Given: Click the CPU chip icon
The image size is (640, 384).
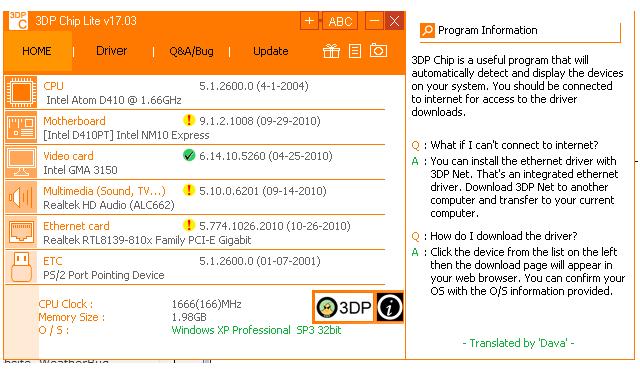Looking at the screenshot, I should pyautogui.click(x=21, y=92).
